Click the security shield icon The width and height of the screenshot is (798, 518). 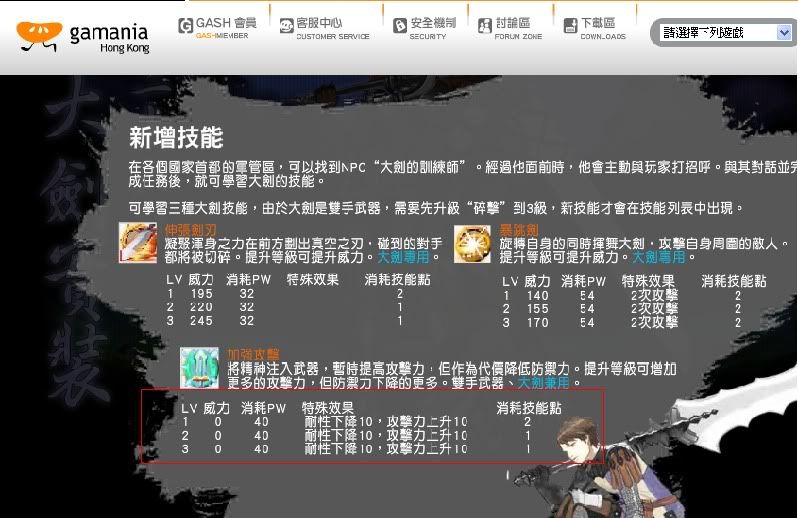[x=399, y=26]
